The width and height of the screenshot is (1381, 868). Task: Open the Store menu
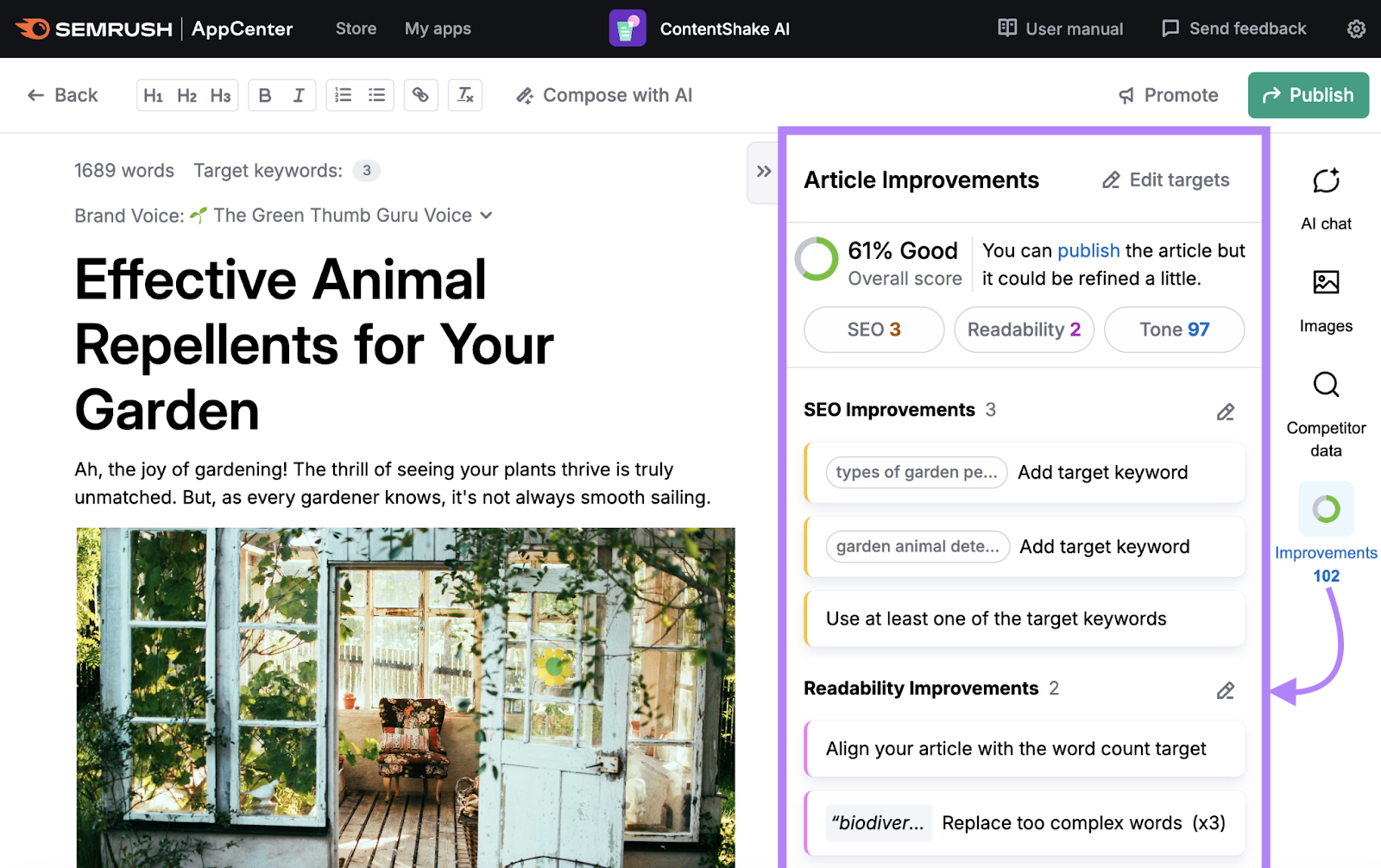click(356, 28)
